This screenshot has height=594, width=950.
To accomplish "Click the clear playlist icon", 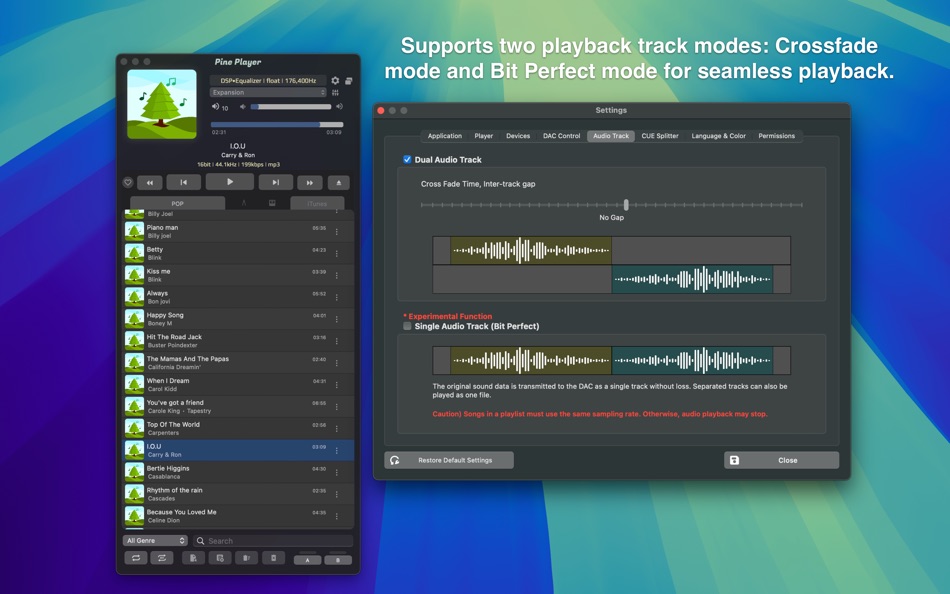I will (x=273, y=558).
